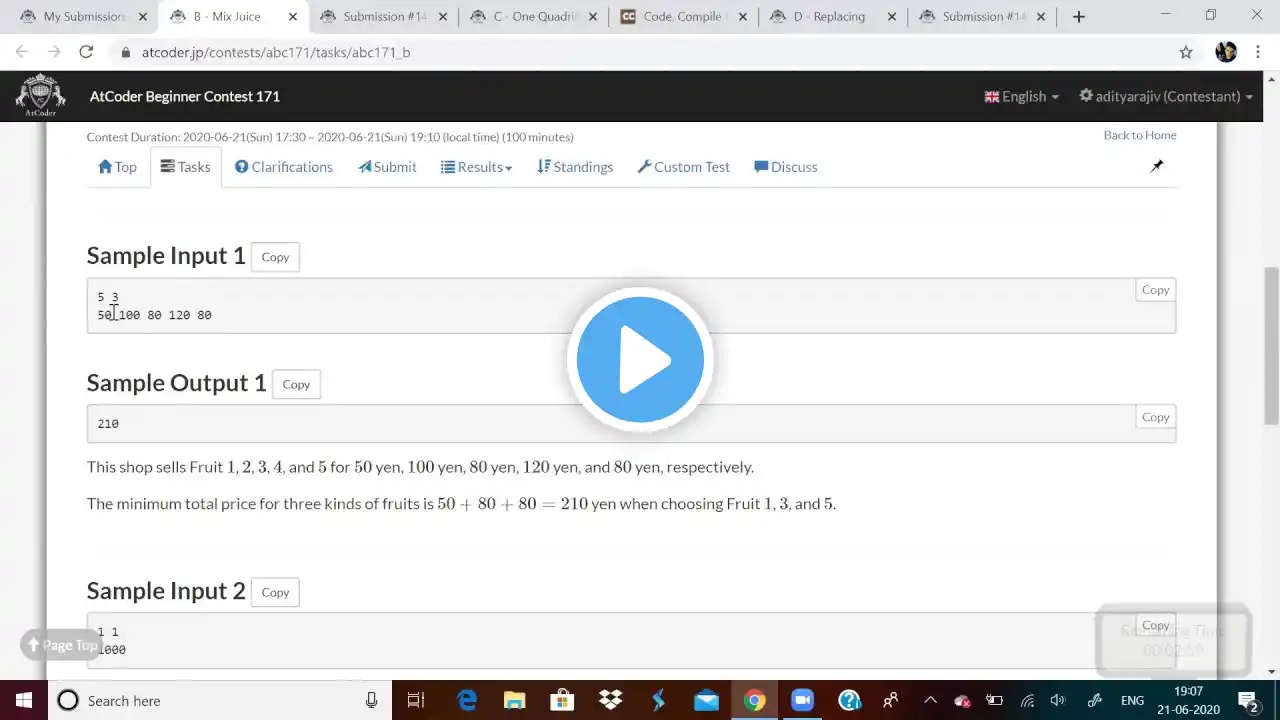
Task: Click the pin icon in nav bar
Action: point(1157,166)
